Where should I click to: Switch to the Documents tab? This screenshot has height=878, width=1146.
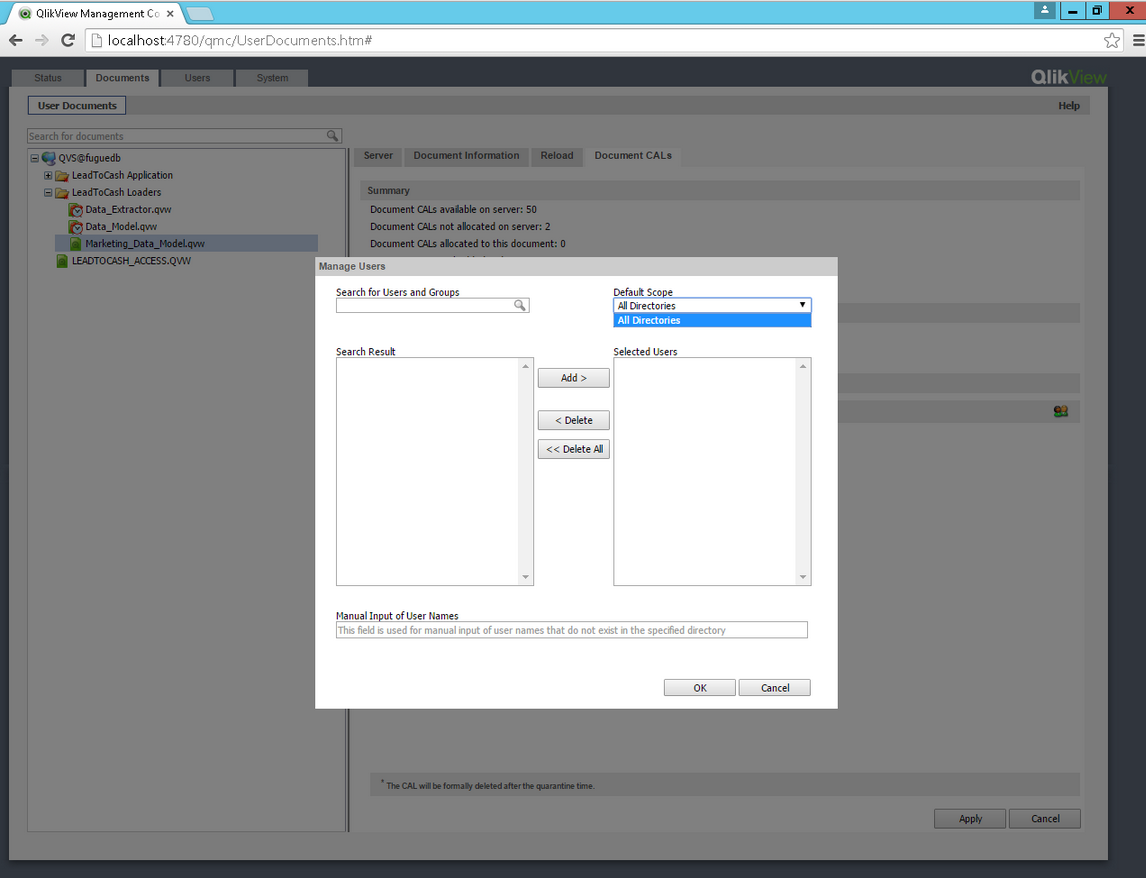click(x=122, y=78)
